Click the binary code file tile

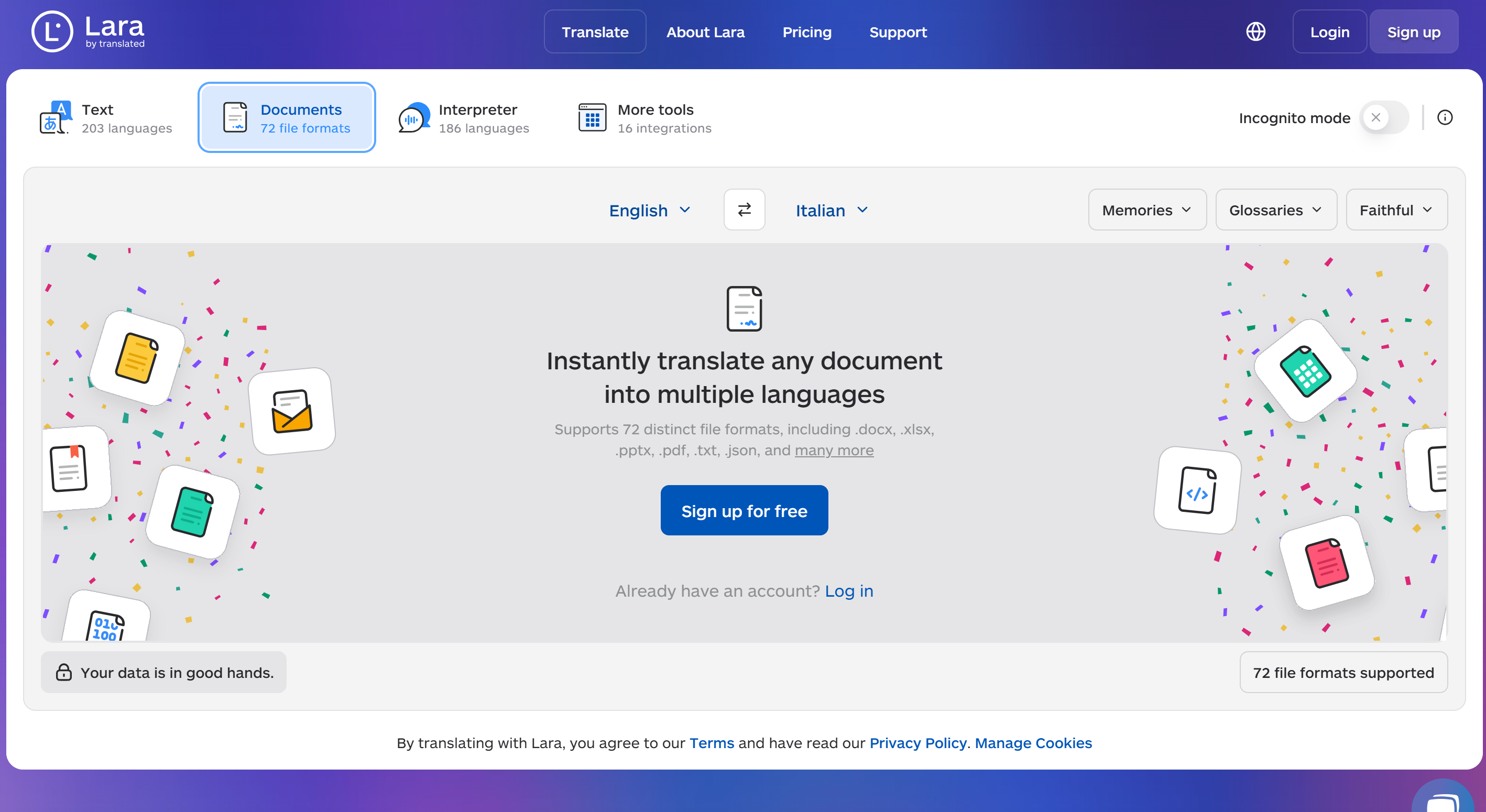tap(106, 616)
